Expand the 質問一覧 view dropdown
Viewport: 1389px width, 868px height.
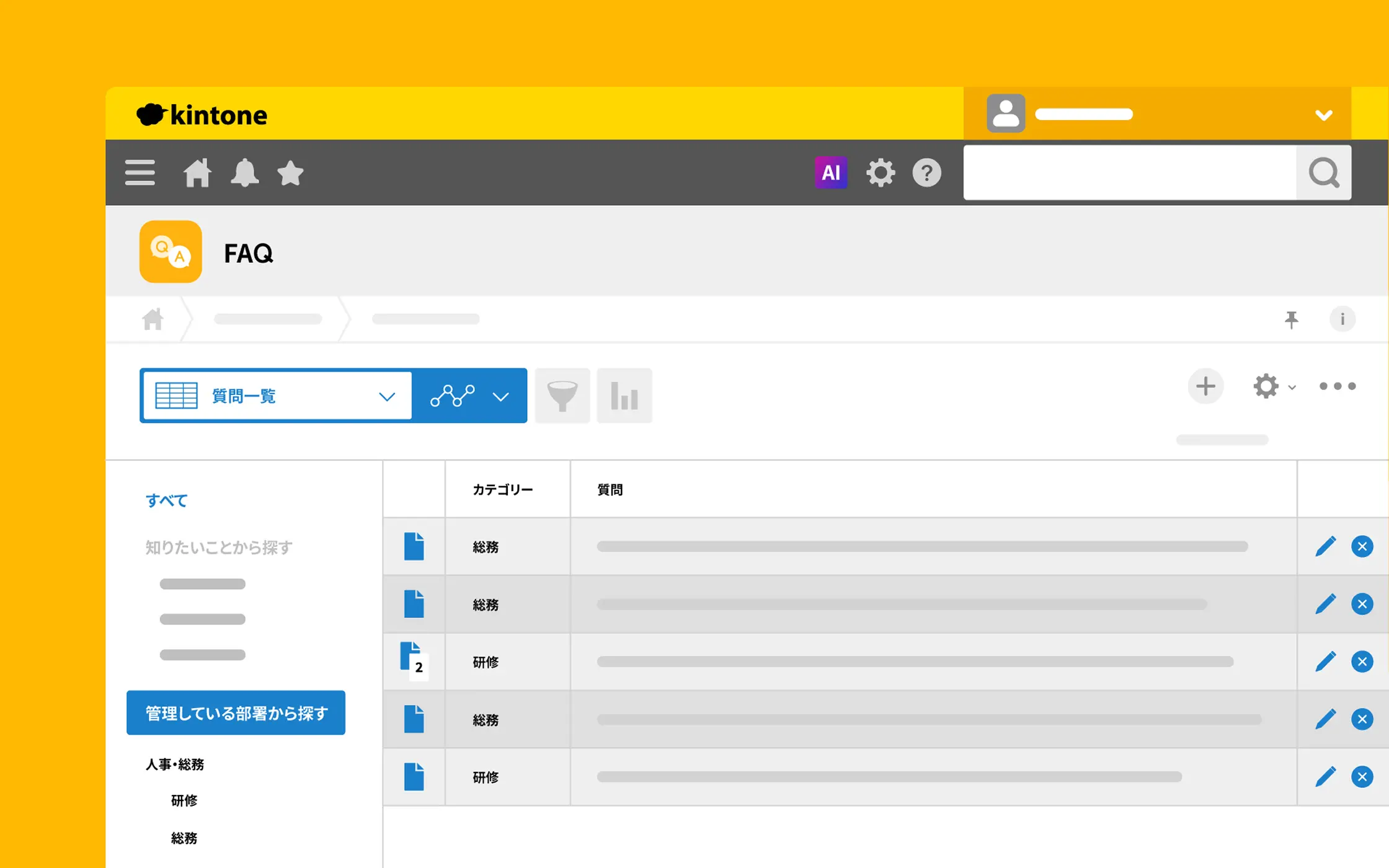click(x=386, y=396)
